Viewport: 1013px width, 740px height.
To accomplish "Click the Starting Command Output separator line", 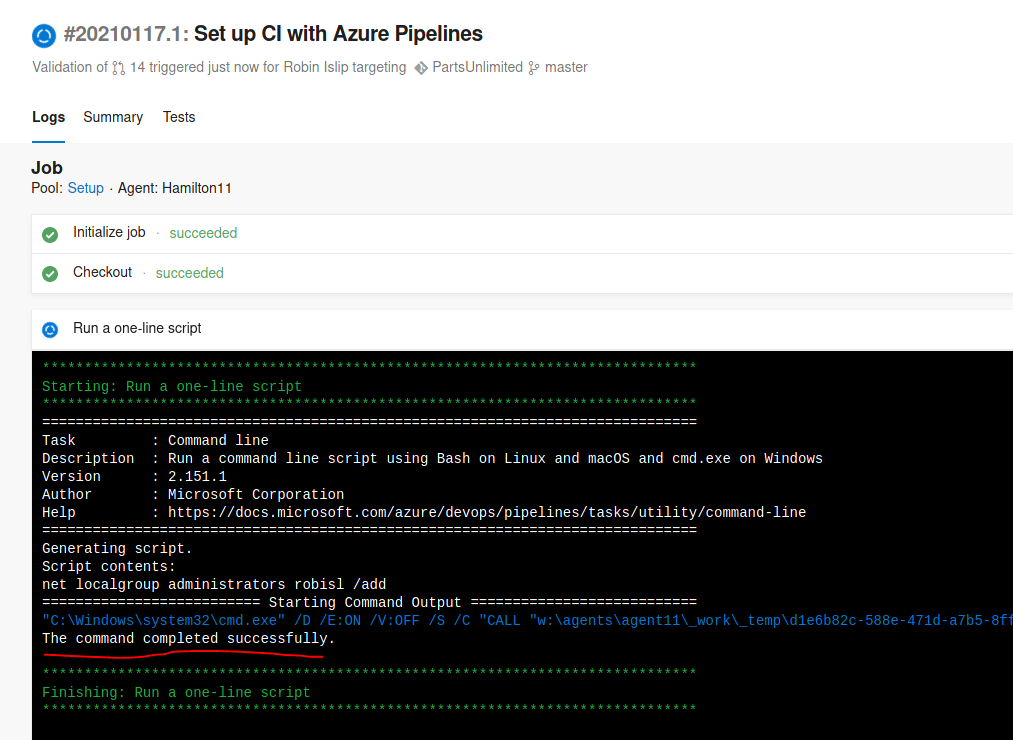I will point(369,603).
